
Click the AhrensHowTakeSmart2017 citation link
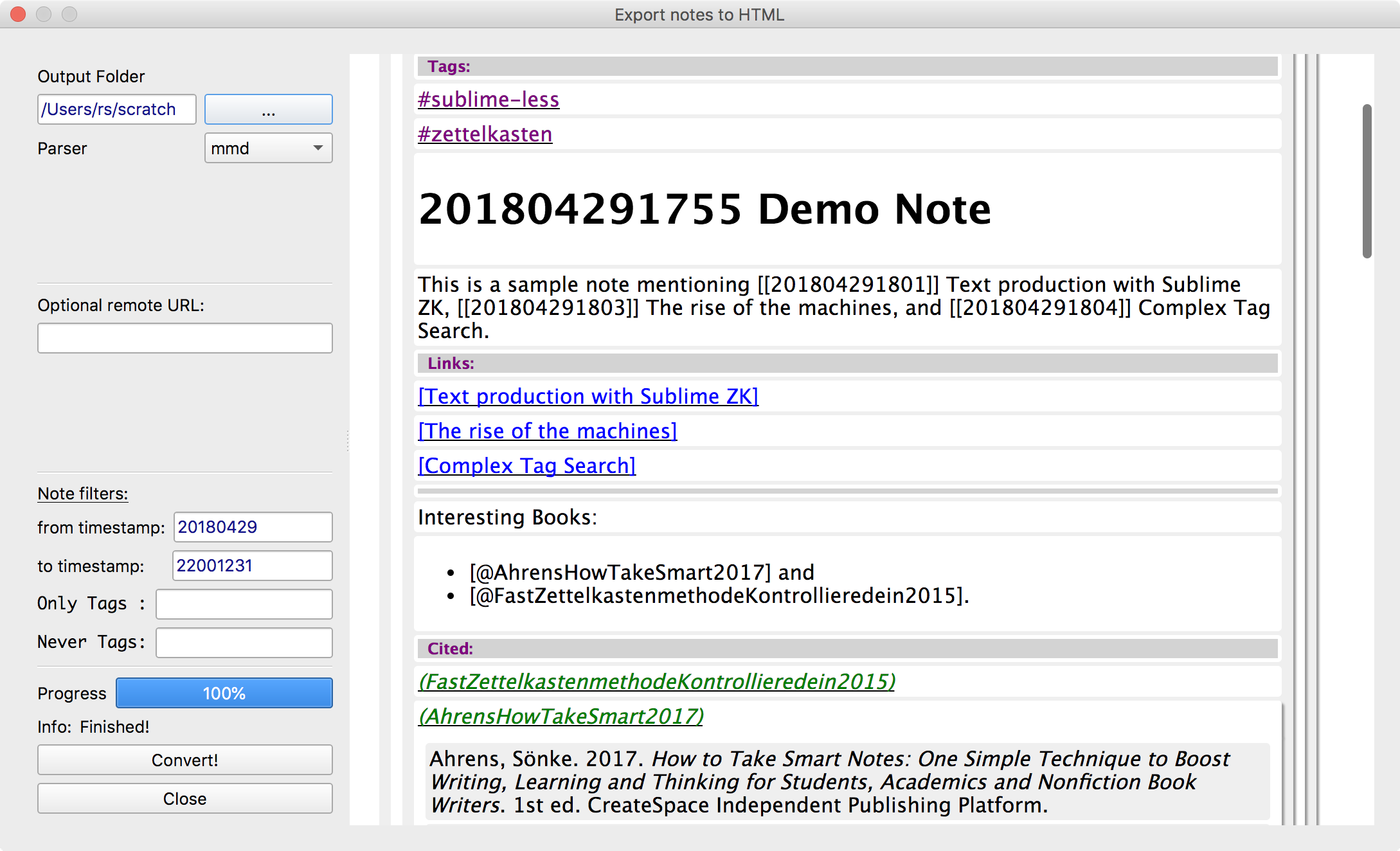pyautogui.click(x=561, y=716)
